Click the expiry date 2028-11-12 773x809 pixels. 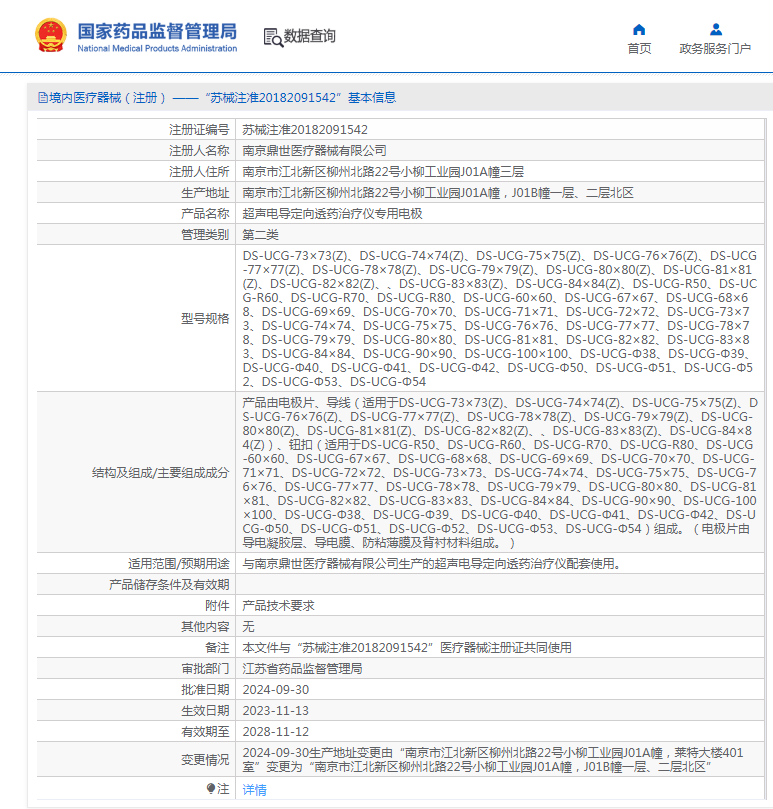click(x=276, y=732)
